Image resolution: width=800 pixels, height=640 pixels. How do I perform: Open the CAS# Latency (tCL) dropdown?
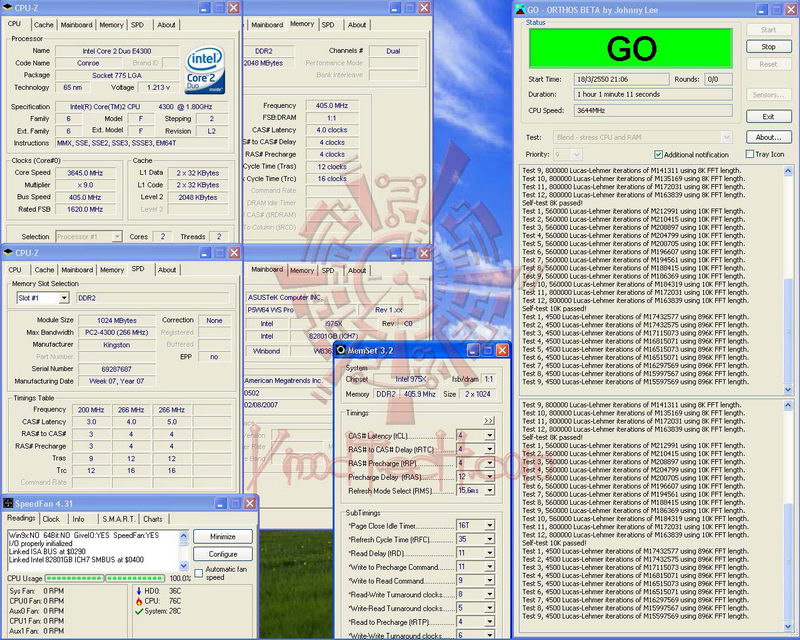(489, 435)
